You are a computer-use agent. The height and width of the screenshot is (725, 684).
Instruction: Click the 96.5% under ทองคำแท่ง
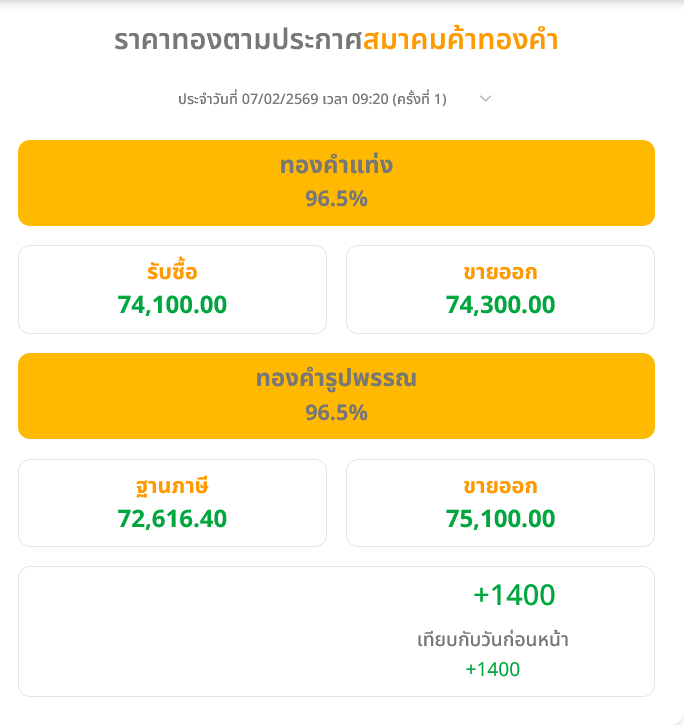[336, 198]
